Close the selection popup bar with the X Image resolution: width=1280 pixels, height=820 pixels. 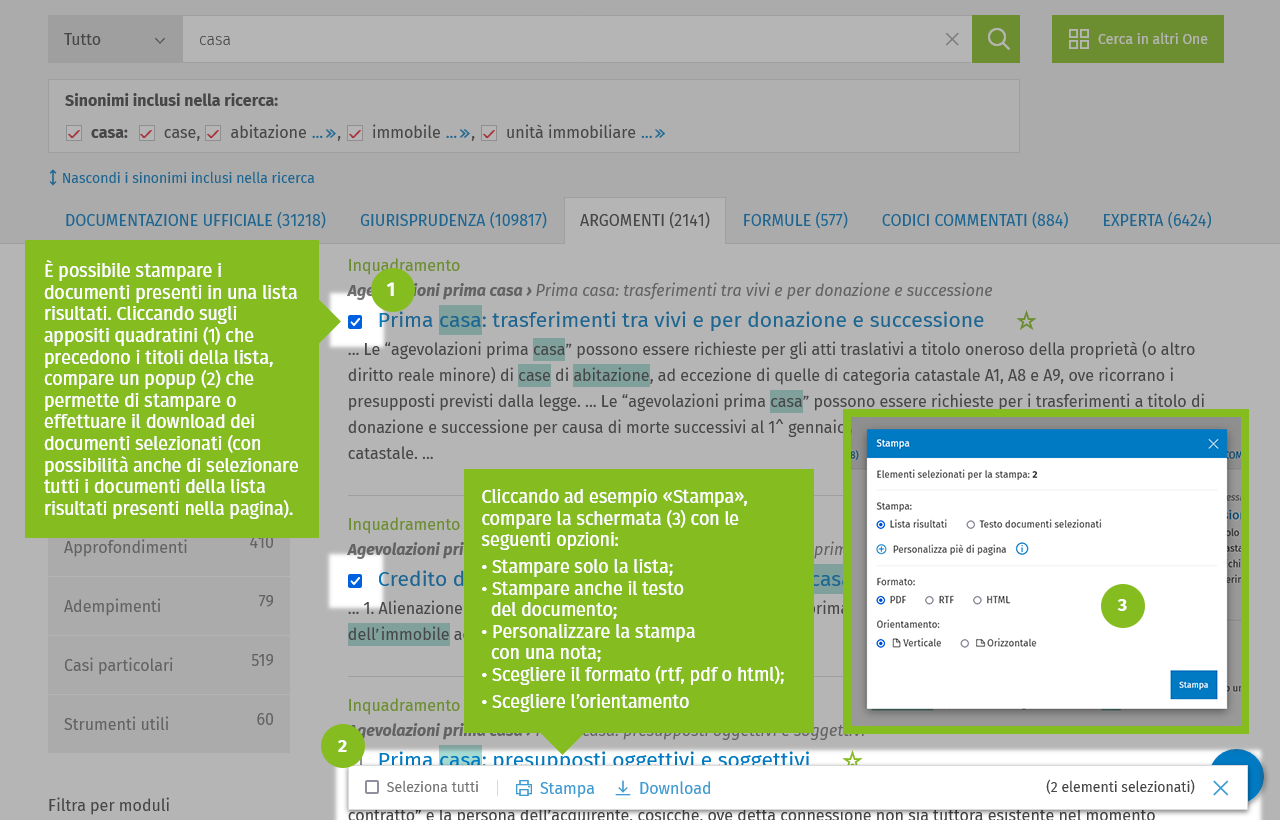point(1220,788)
